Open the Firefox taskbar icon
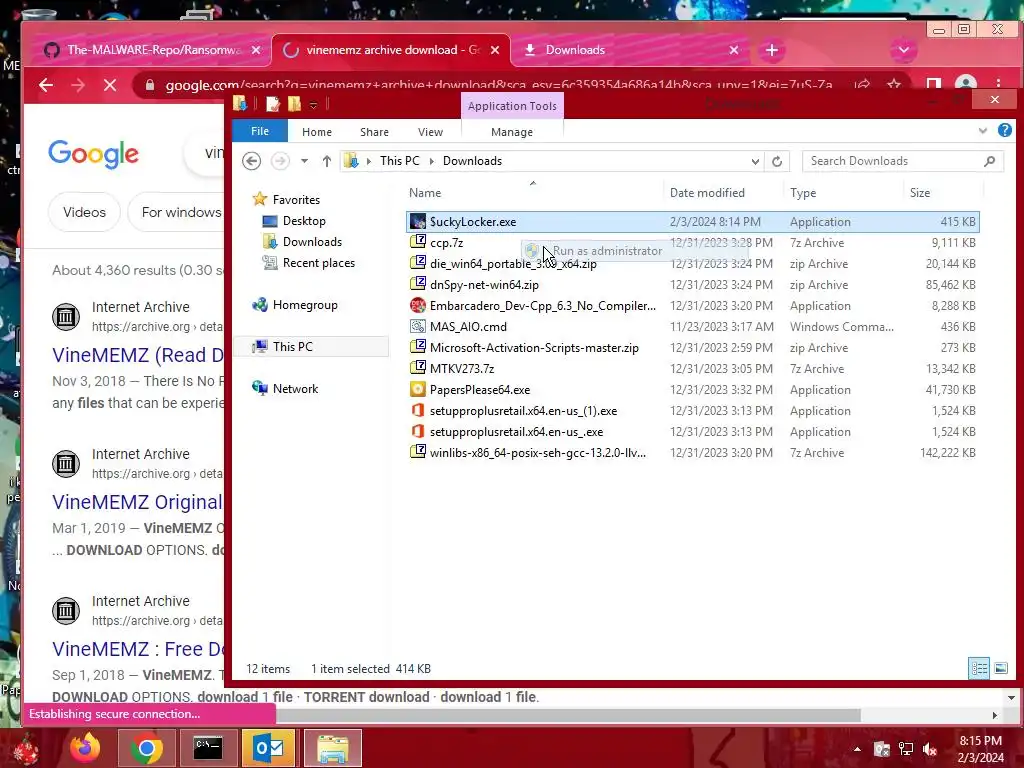 coord(85,748)
